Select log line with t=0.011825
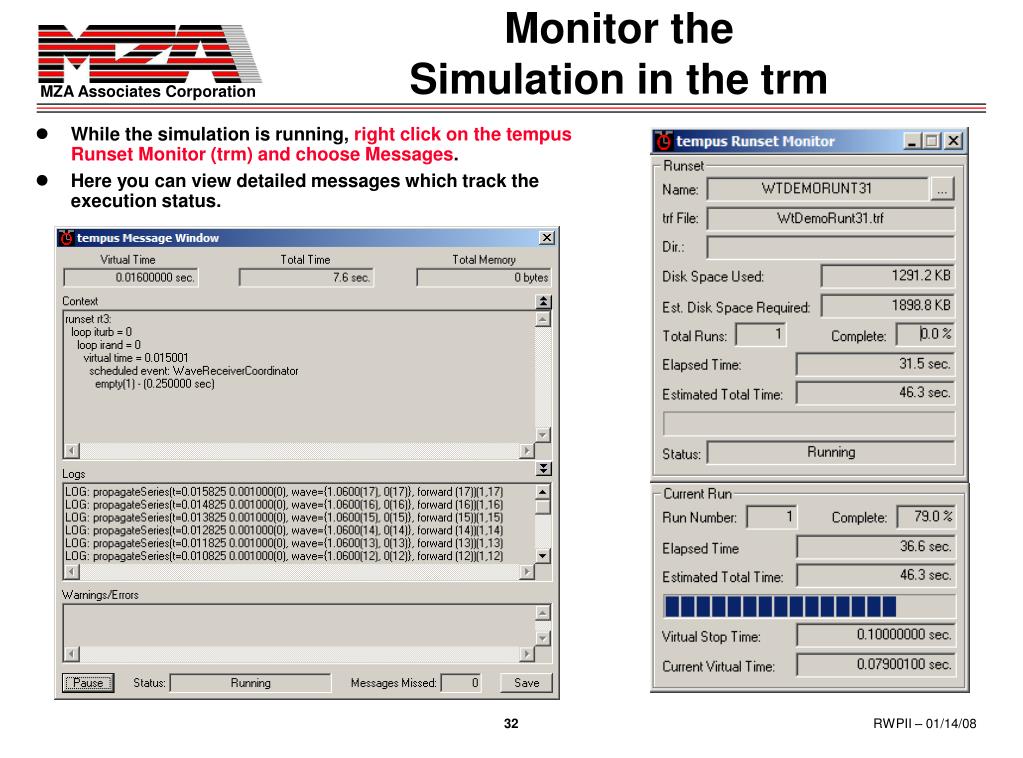 coord(284,543)
